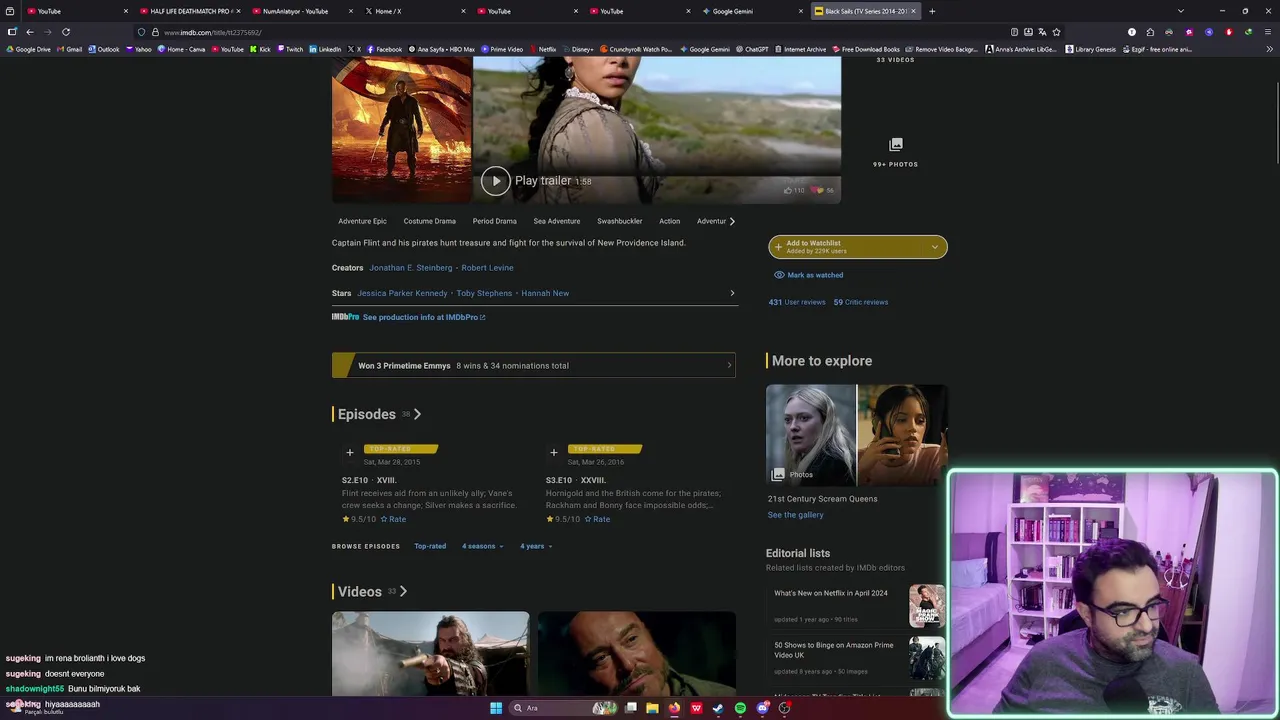This screenshot has height=720, width=1280.
Task: Switch to the HALF LIFE DEATHMATCH tab
Action: coord(190,11)
